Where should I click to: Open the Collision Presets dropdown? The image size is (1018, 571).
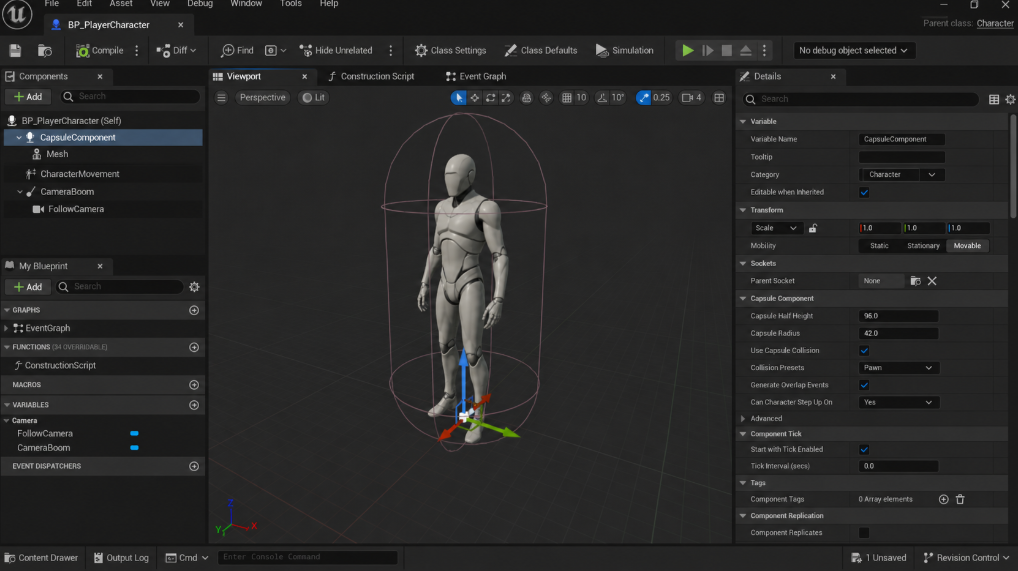pos(899,368)
